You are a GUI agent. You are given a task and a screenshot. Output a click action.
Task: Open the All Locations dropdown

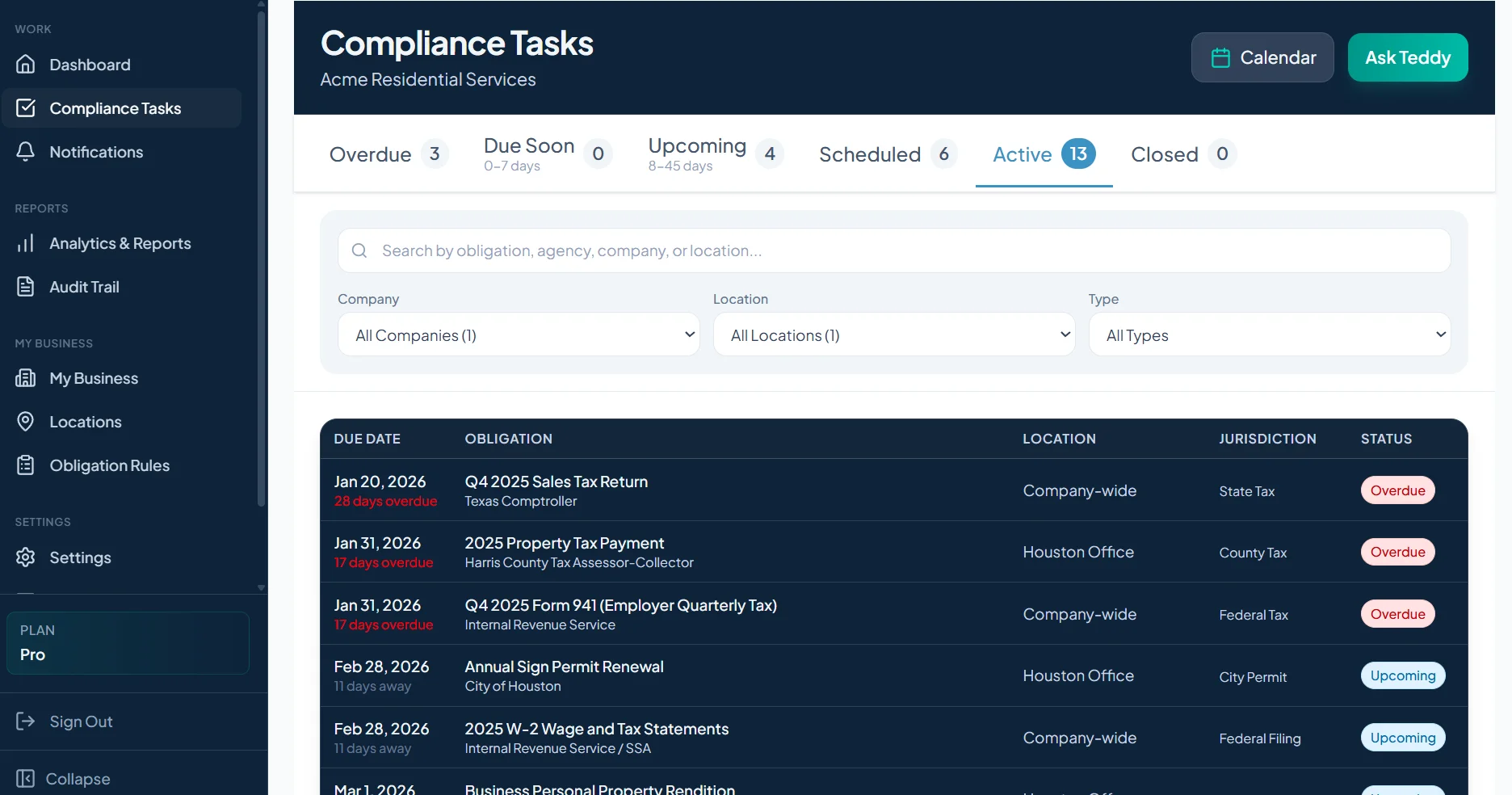(x=894, y=334)
